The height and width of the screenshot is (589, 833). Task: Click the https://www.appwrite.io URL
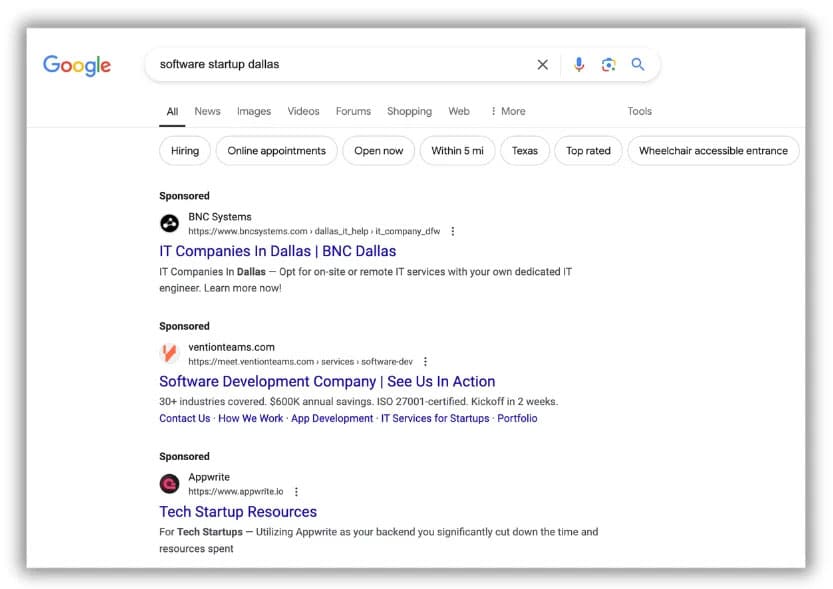coord(236,491)
